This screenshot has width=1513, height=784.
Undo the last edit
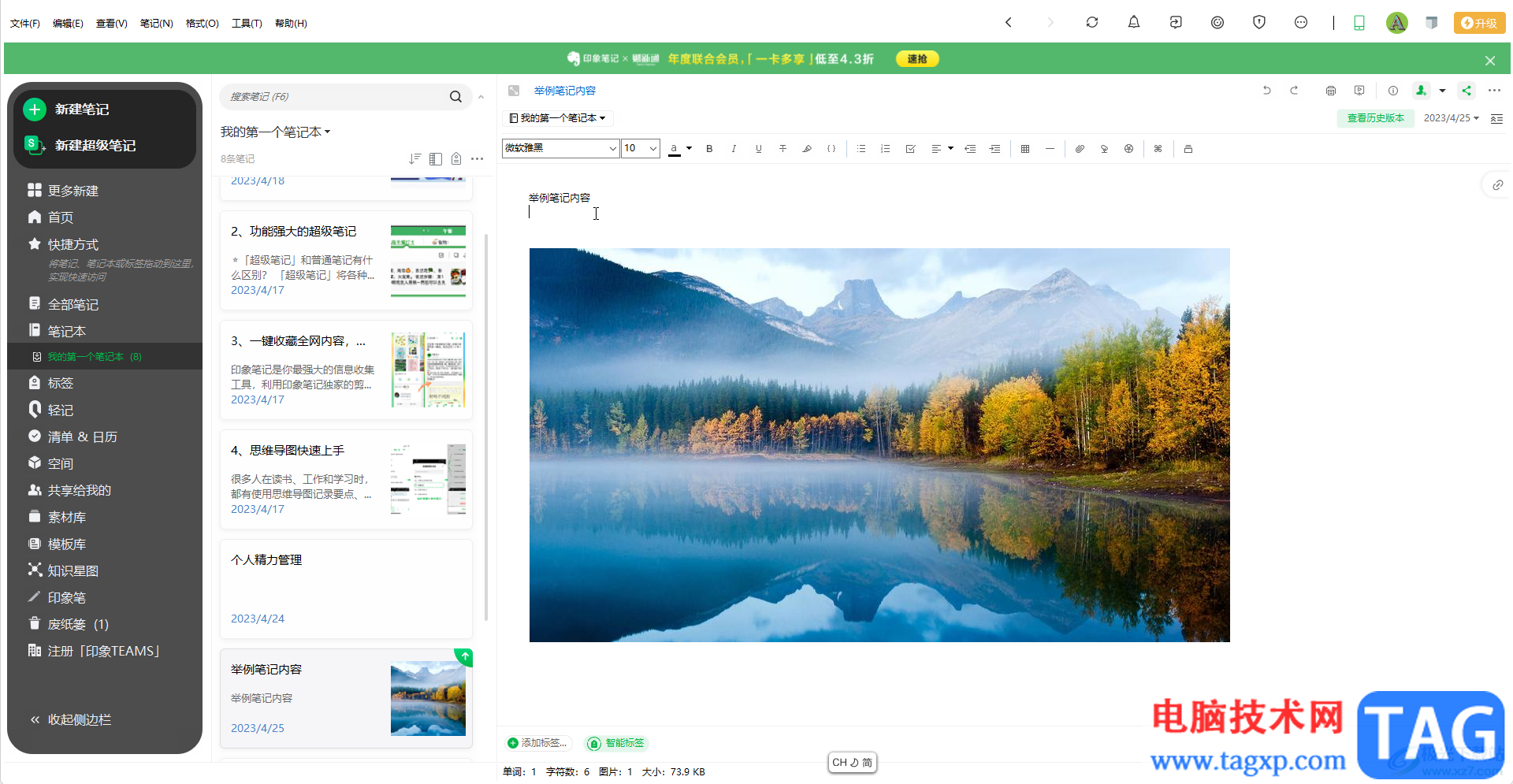click(x=1267, y=91)
